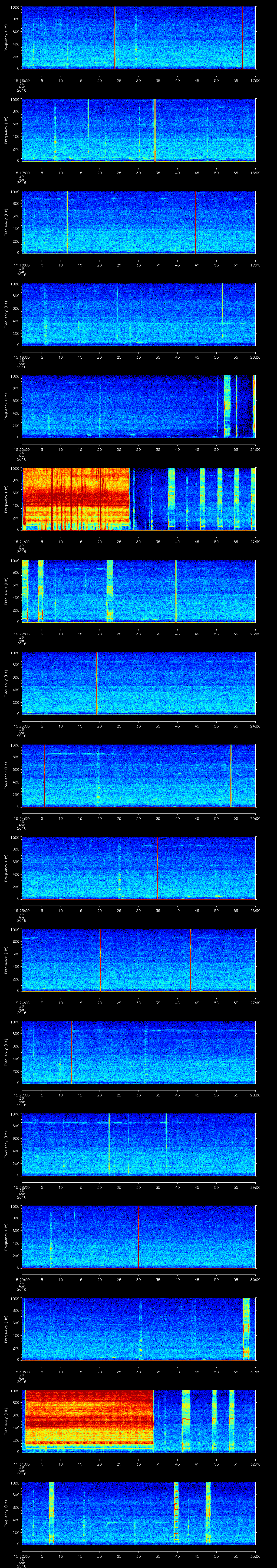
Task: Click the 15:23:00 start time label
Action: (22, 726)
